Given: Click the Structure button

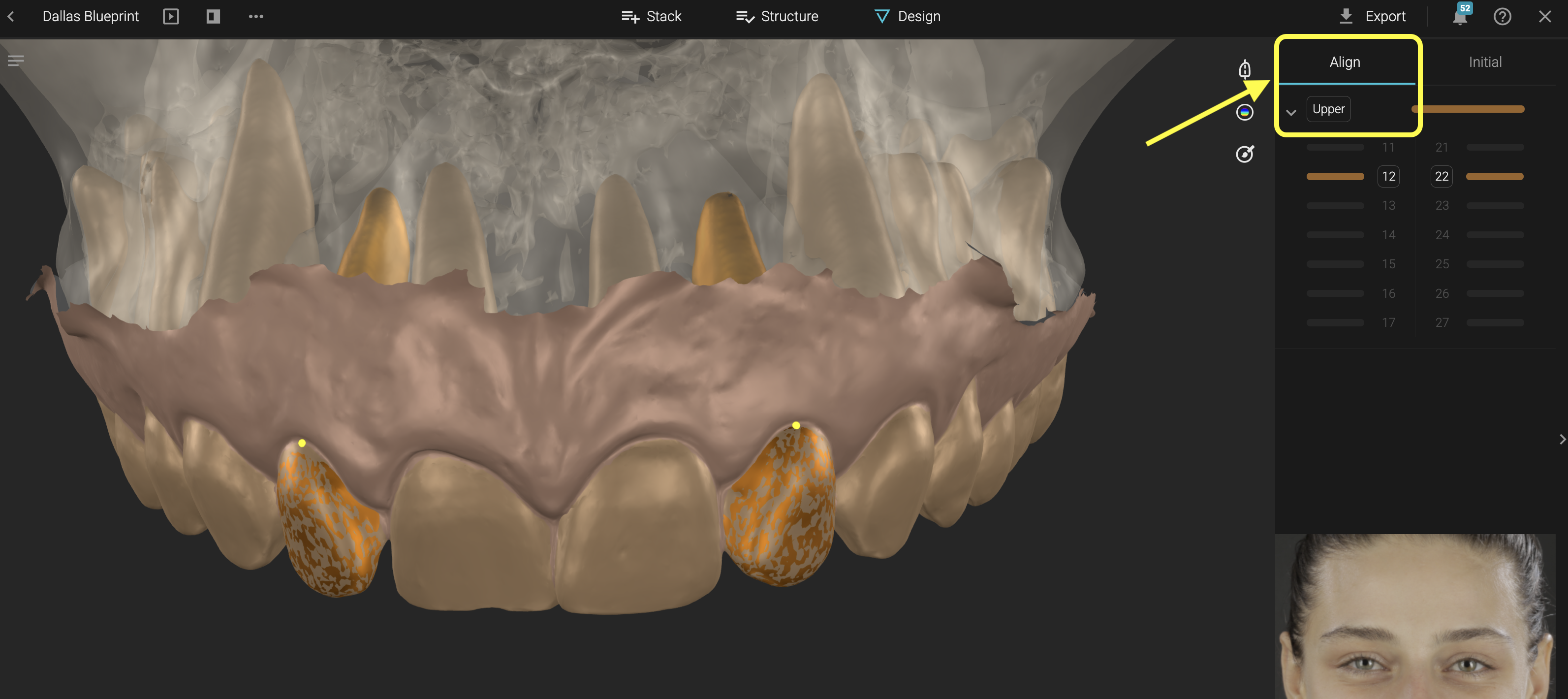Looking at the screenshot, I should coord(777,16).
